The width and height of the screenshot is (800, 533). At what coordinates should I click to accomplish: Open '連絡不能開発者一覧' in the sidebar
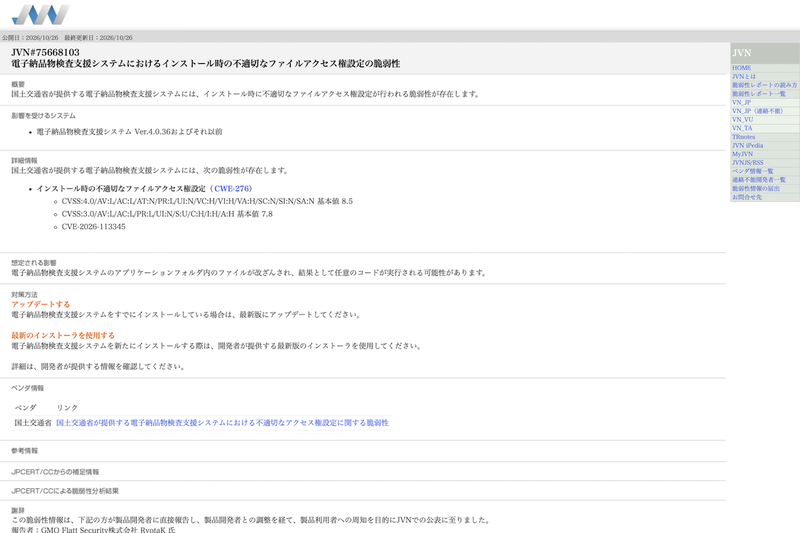tap(759, 180)
